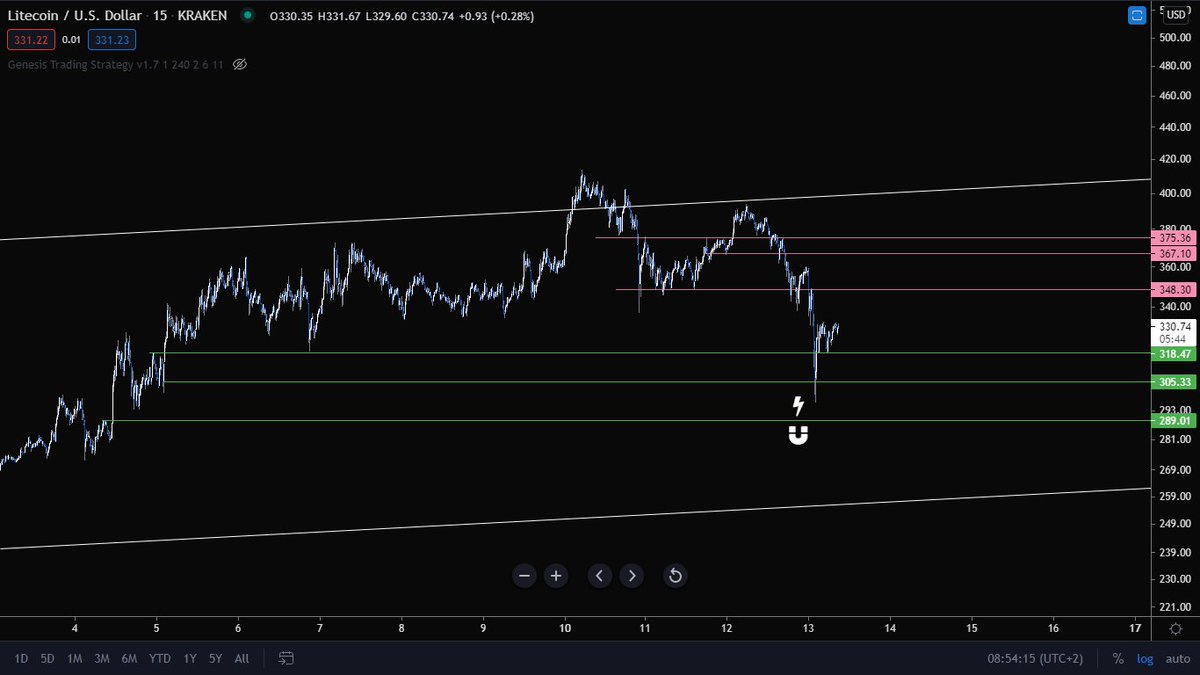Zoom out the chart with minus button

[x=525, y=576]
